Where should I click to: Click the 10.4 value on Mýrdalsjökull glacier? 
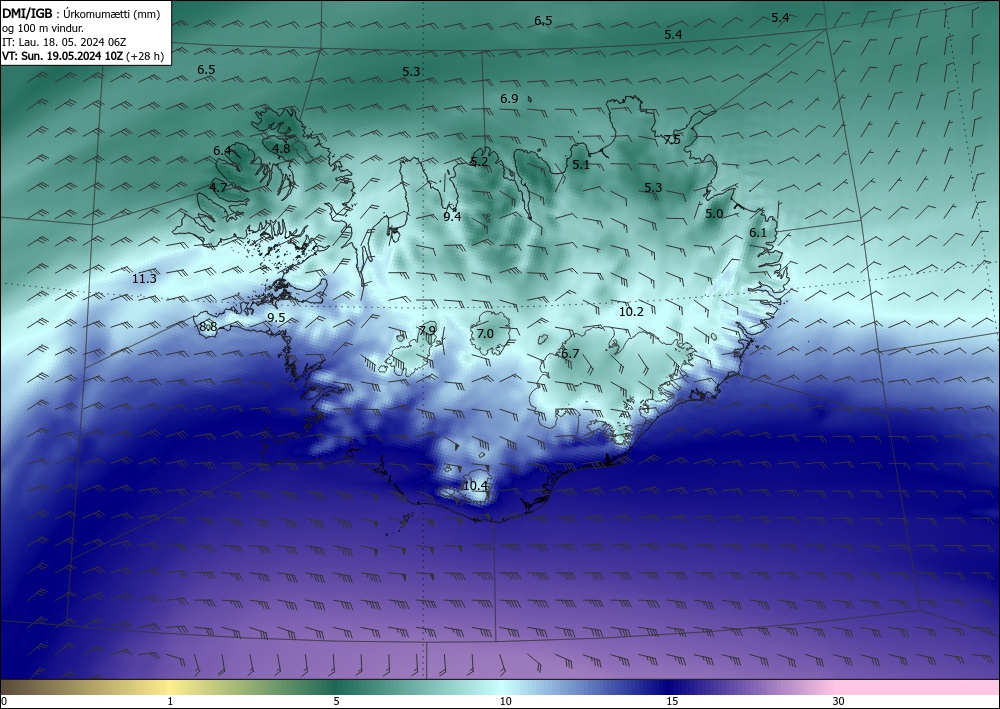(476, 486)
